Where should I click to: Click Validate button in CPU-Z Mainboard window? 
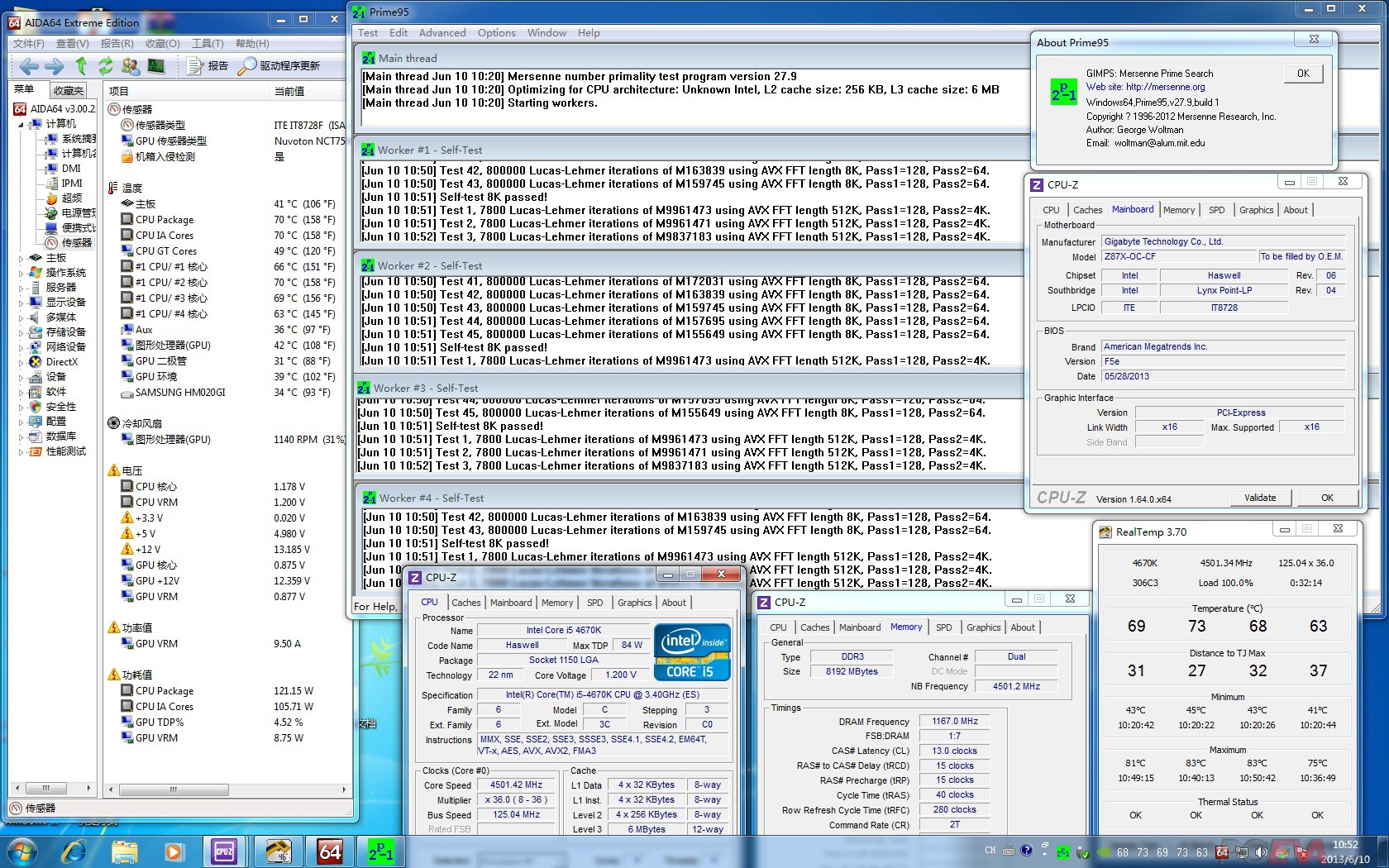pos(1260,498)
